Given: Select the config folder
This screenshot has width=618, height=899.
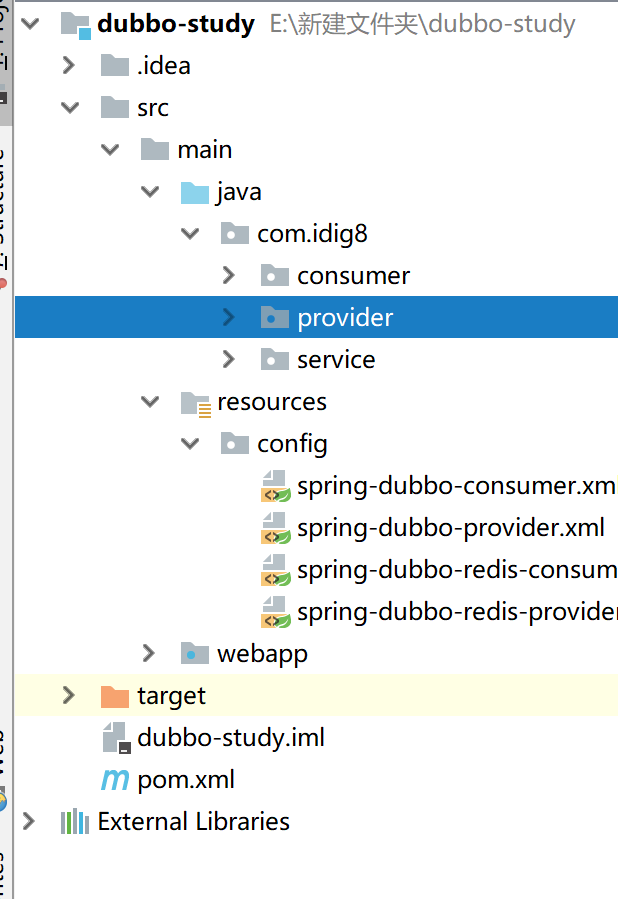Looking at the screenshot, I should coord(292,444).
